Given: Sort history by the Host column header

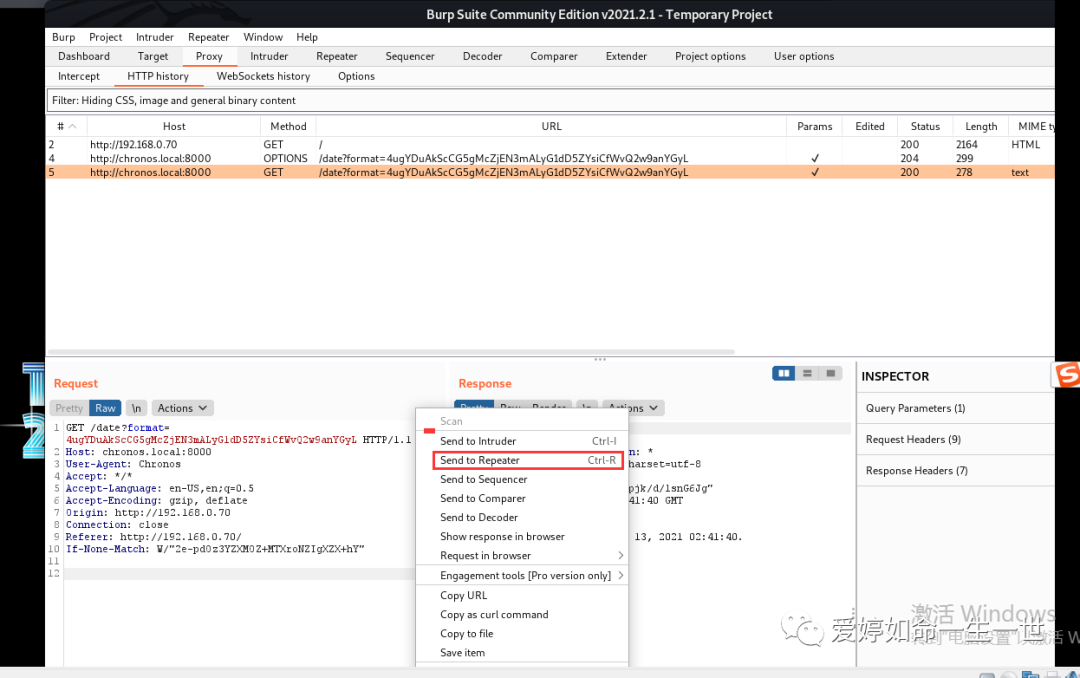Looking at the screenshot, I should pos(174,126).
